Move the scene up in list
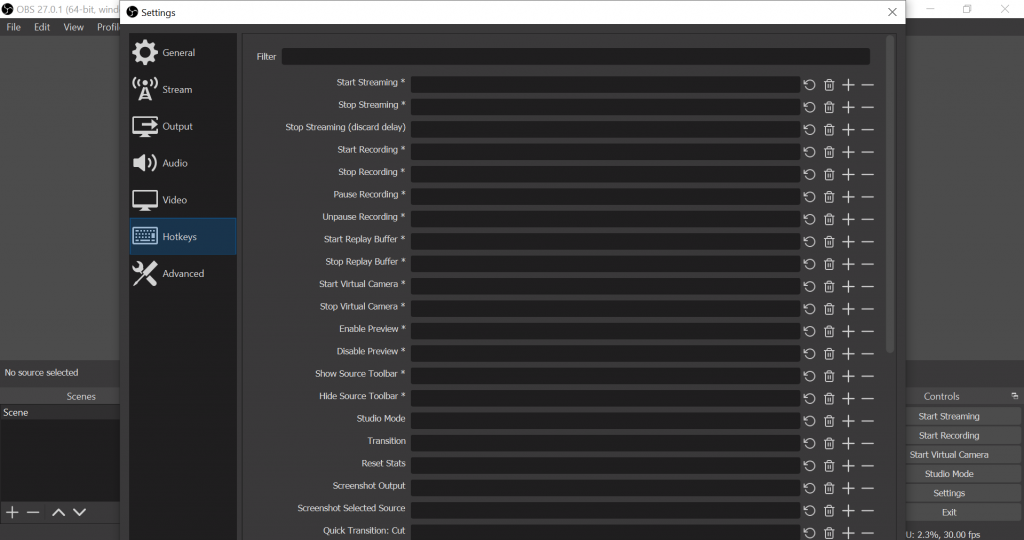 [x=58, y=512]
